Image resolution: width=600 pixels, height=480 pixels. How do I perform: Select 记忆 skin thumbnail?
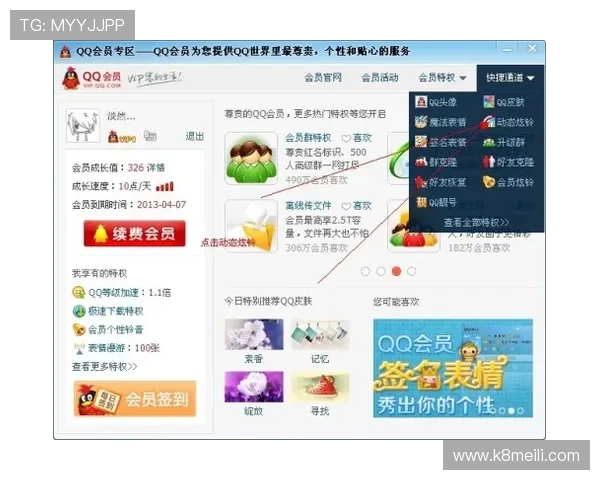[320, 334]
